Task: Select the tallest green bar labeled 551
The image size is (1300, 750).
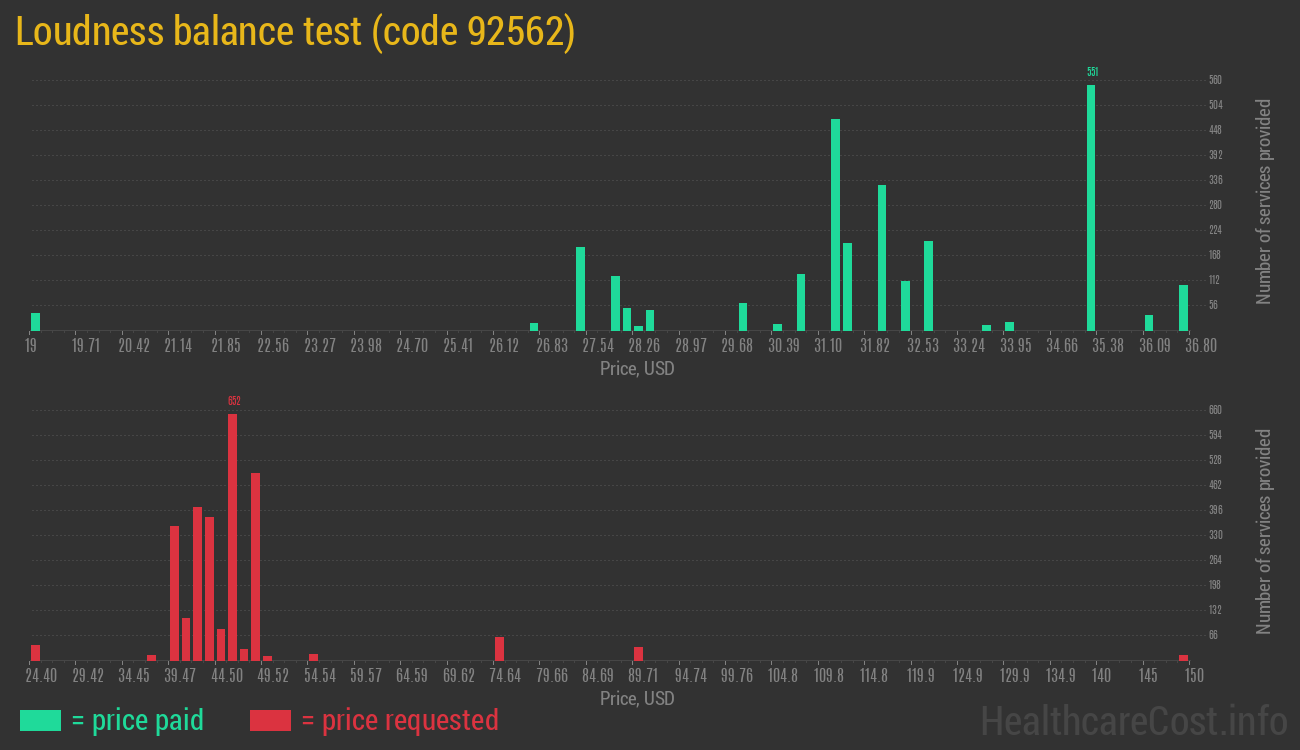Action: pos(1093,200)
